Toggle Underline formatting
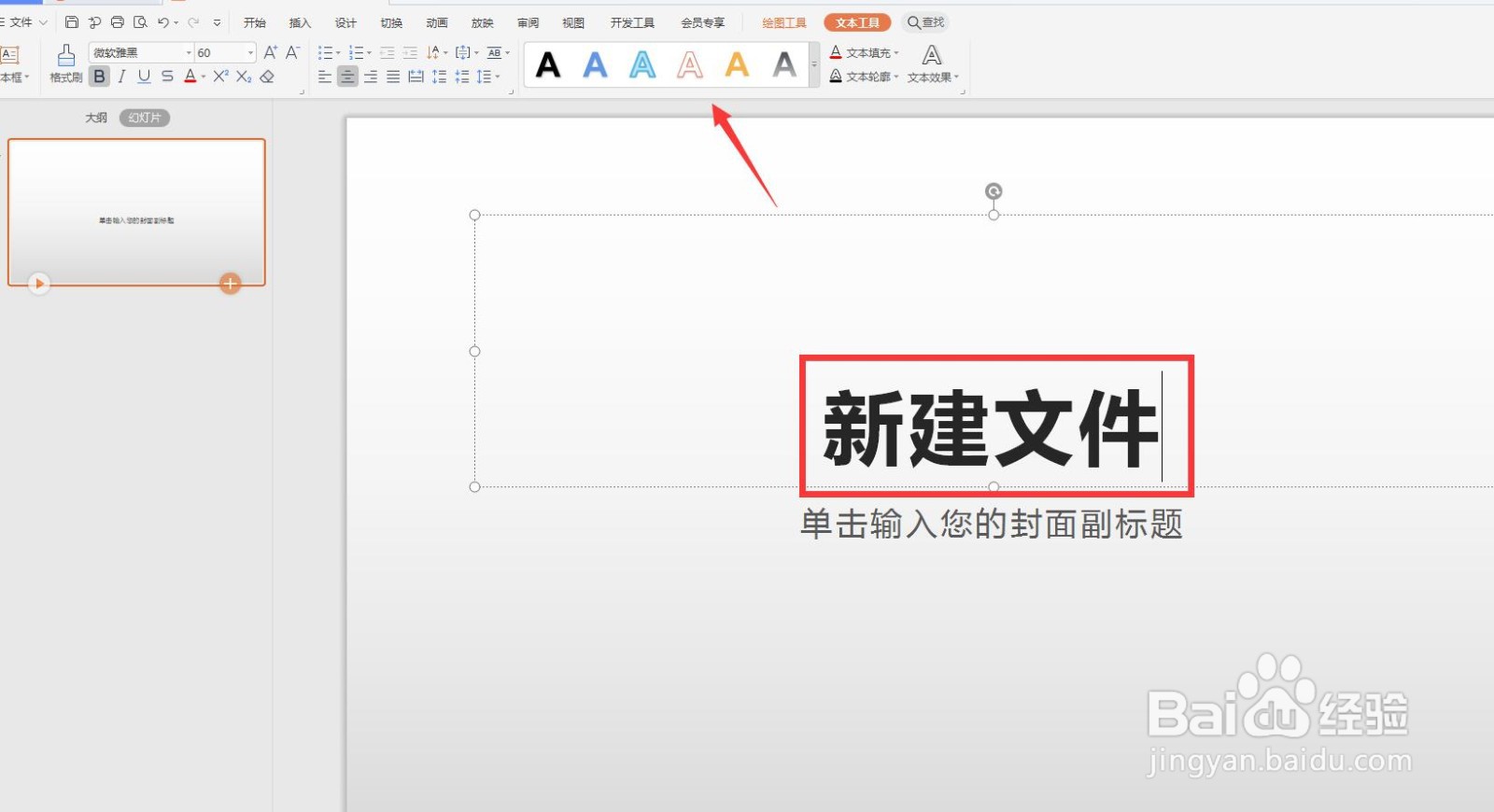Screen dimensions: 1494x812 click(x=144, y=77)
